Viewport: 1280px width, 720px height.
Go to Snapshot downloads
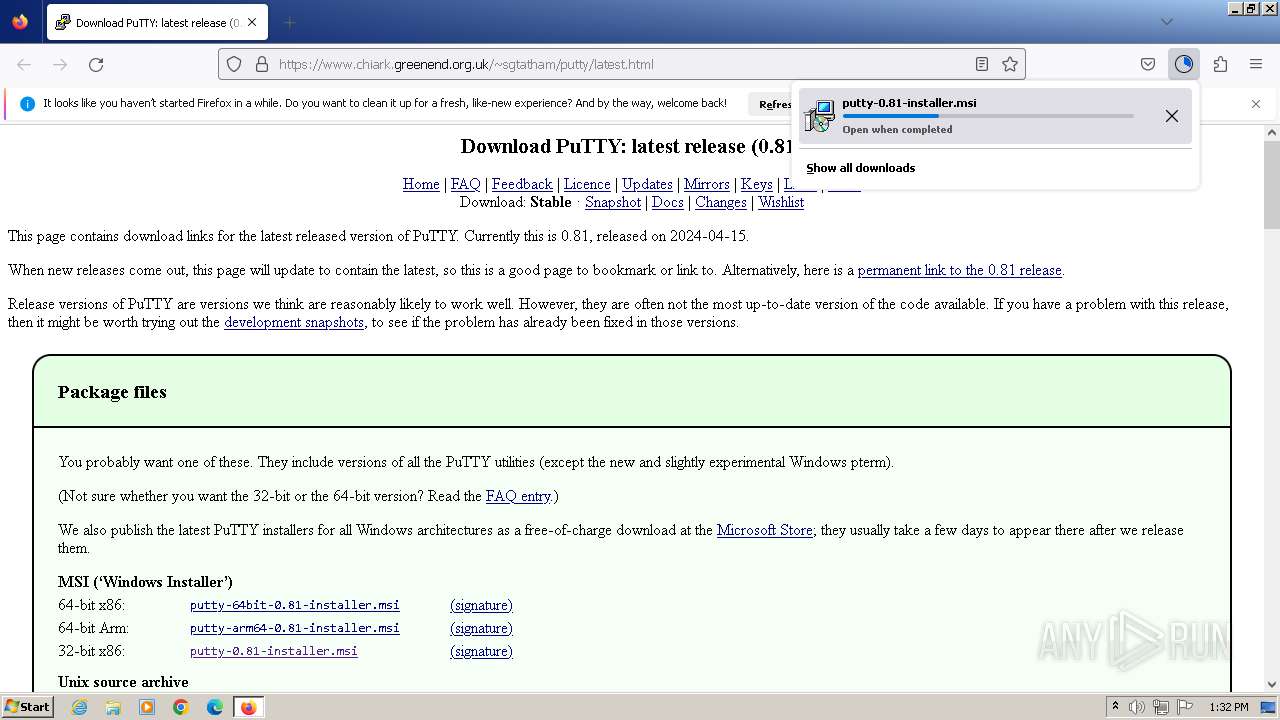click(x=613, y=202)
